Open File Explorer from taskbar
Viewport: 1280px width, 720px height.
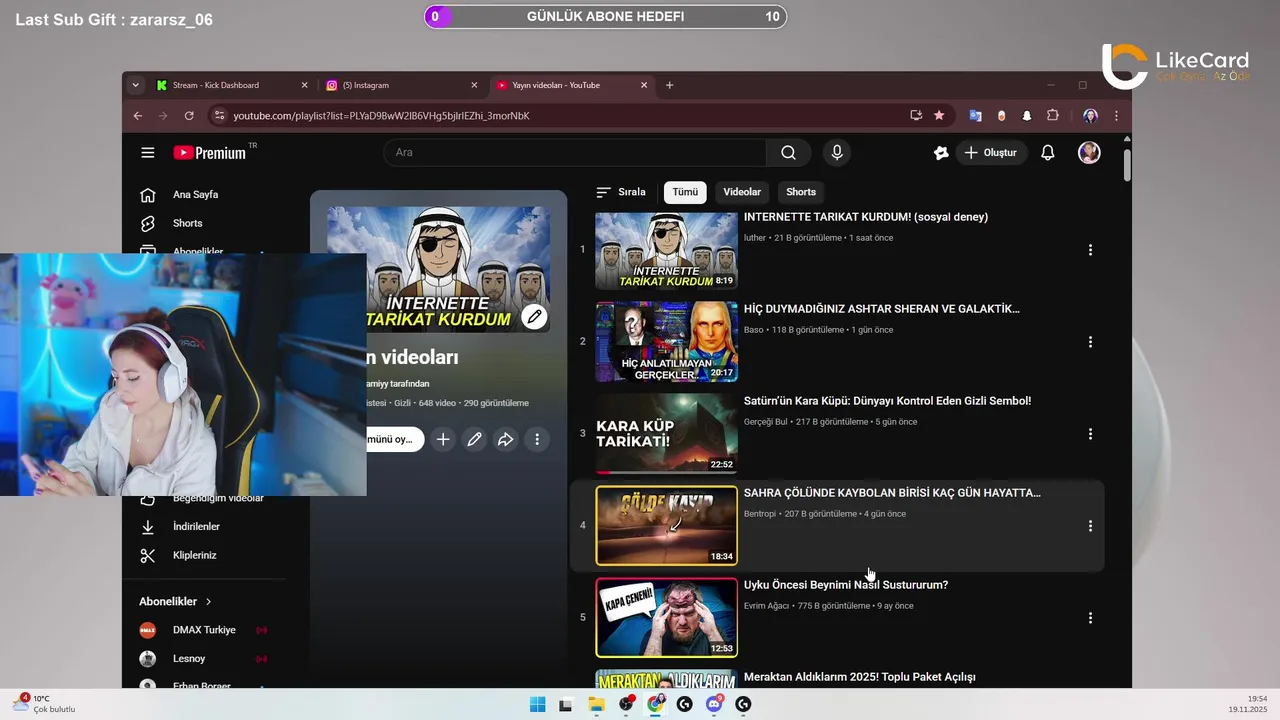click(596, 704)
